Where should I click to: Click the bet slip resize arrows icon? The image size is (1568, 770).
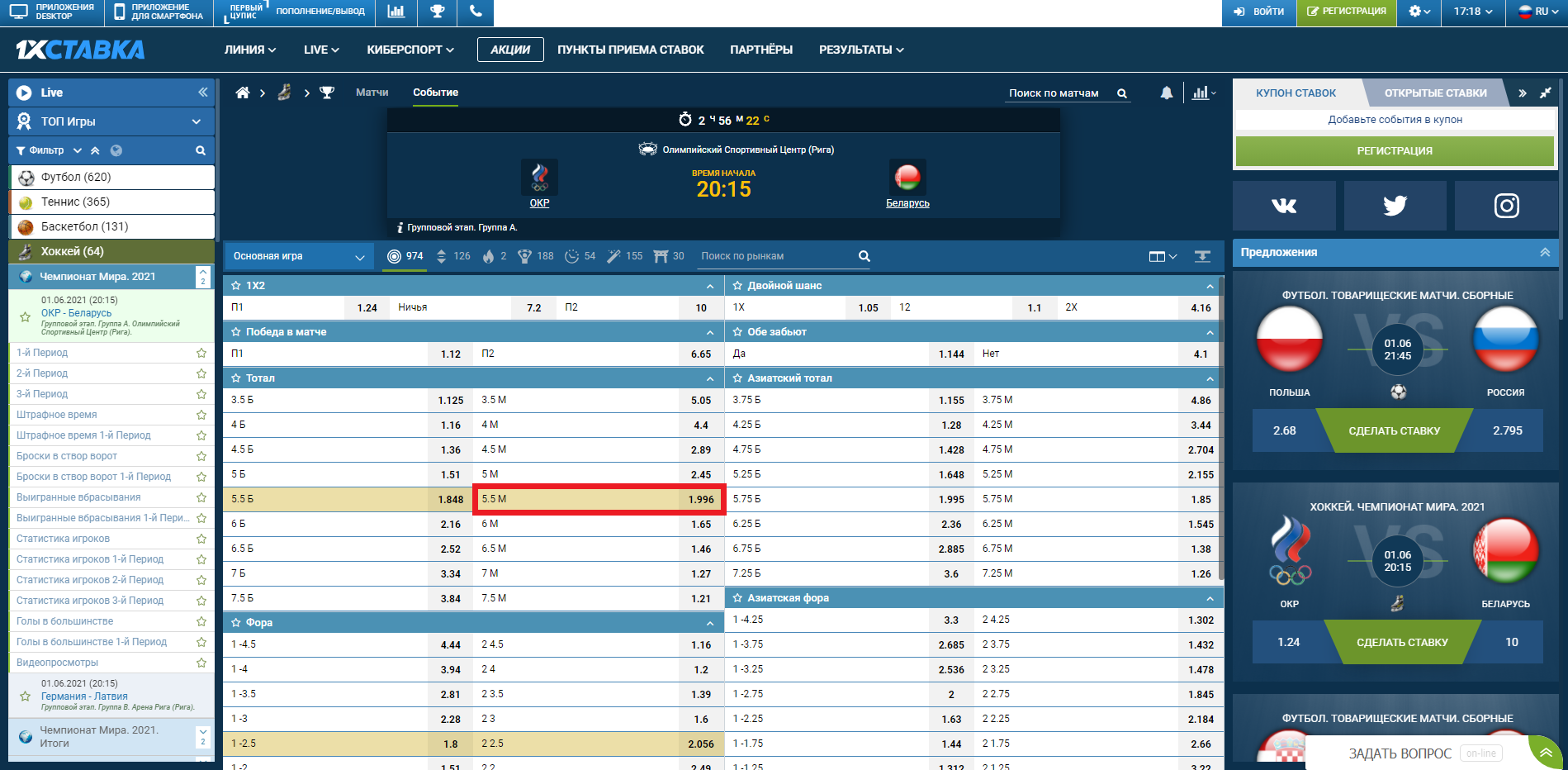(1545, 93)
